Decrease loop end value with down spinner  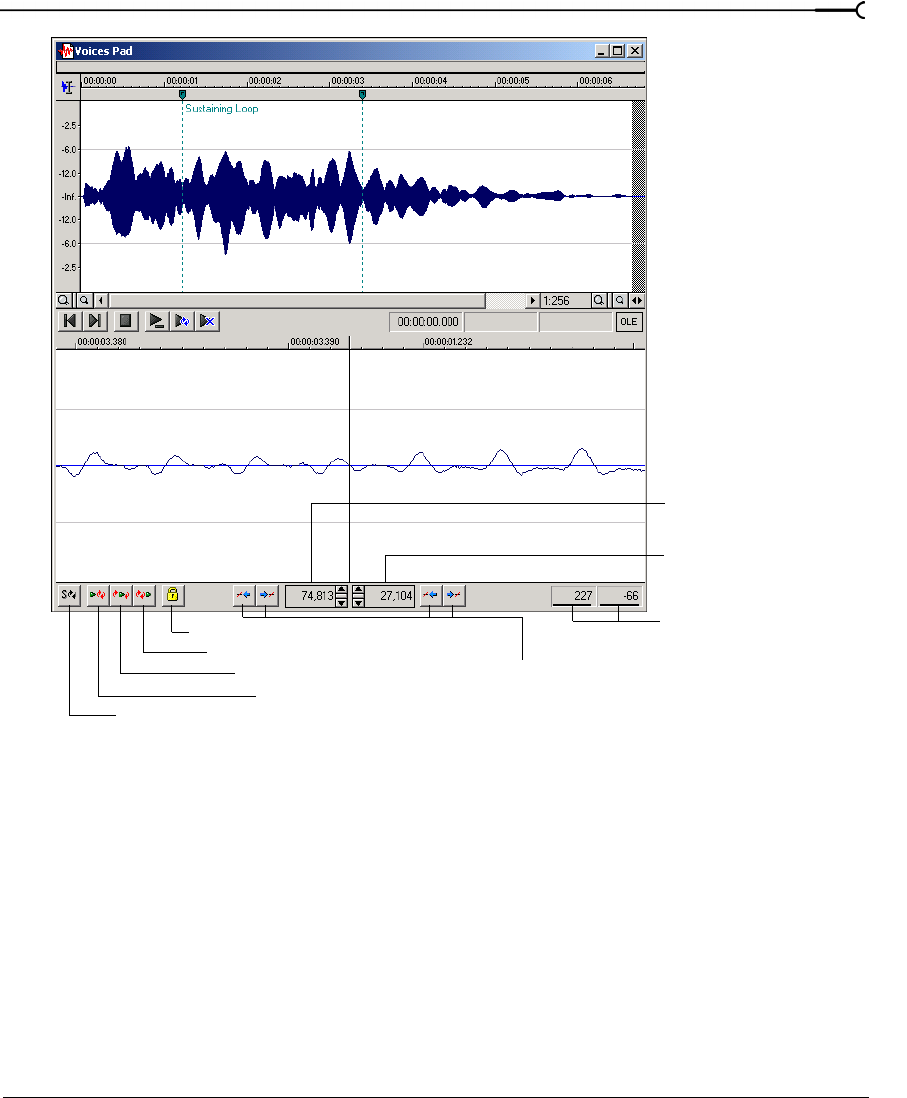(341, 602)
